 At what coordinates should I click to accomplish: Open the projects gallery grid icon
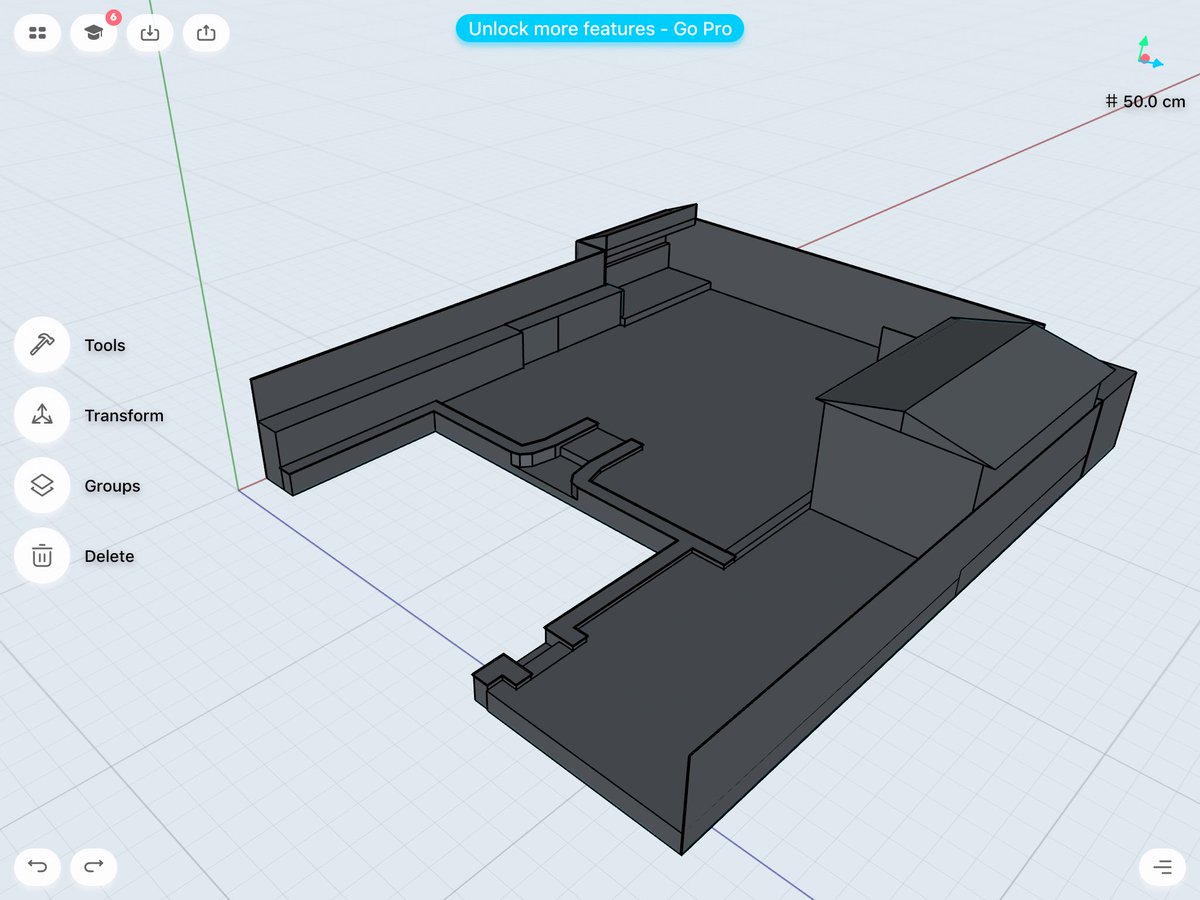[38, 33]
